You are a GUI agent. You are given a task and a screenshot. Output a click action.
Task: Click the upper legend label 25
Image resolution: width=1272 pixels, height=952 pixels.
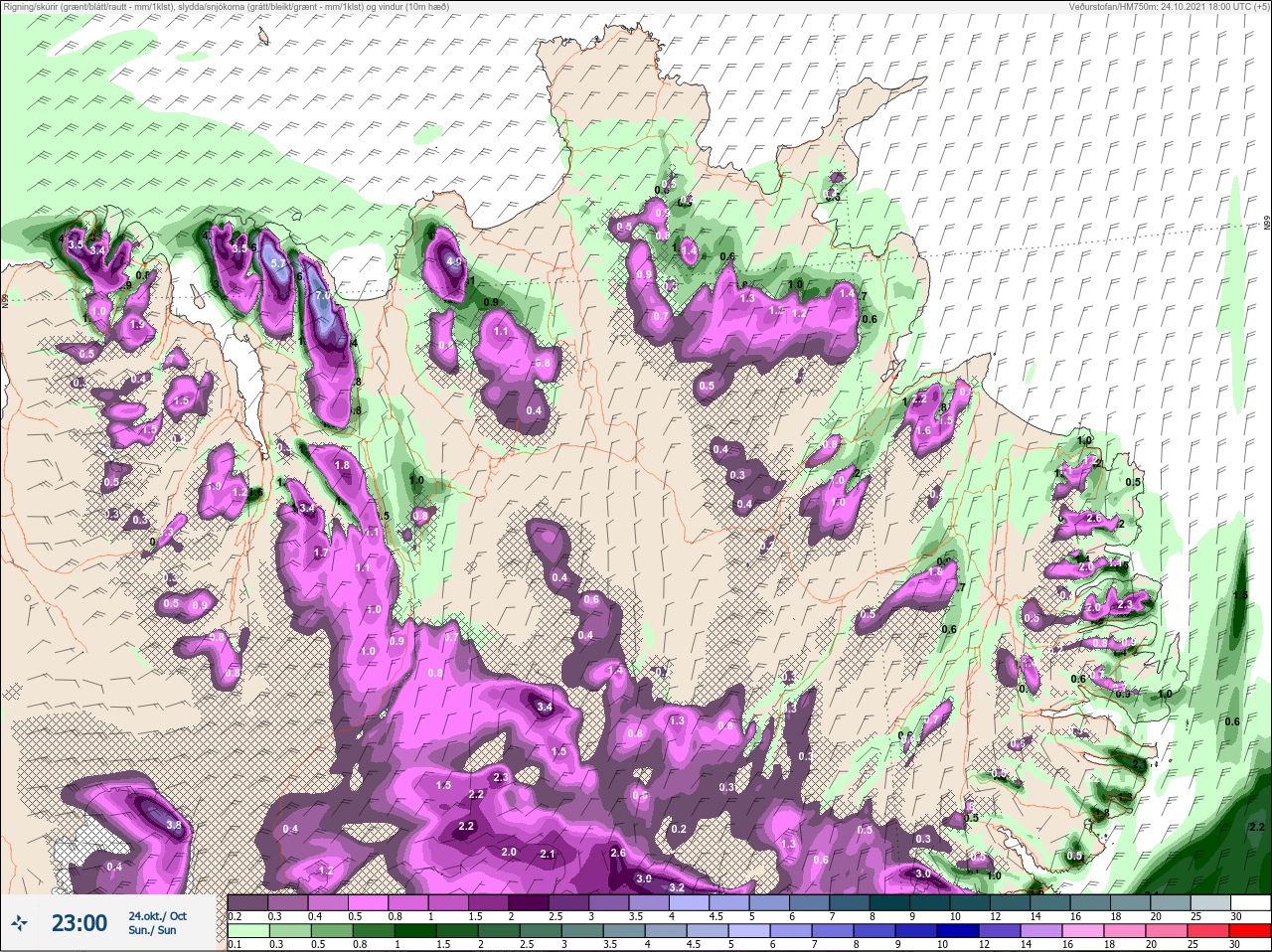[1195, 916]
